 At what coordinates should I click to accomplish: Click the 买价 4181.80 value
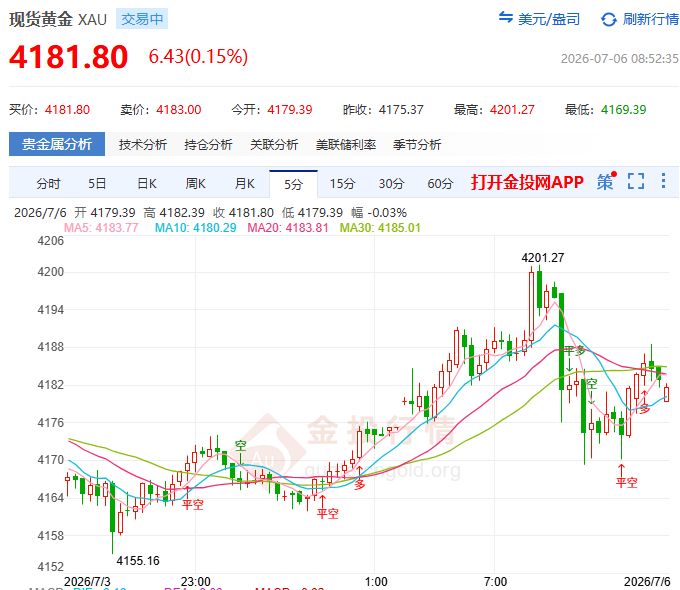[67, 110]
